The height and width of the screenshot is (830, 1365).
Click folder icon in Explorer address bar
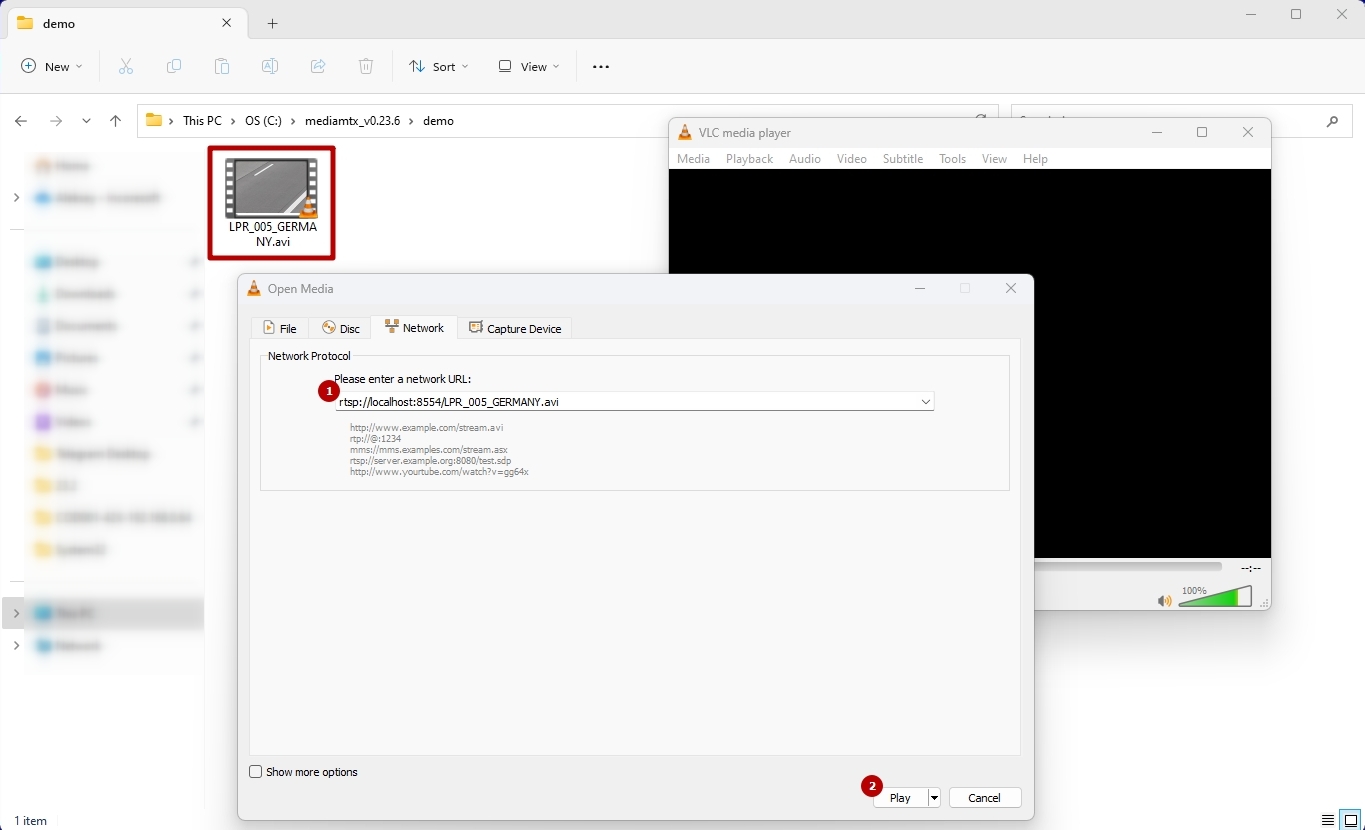click(x=154, y=120)
